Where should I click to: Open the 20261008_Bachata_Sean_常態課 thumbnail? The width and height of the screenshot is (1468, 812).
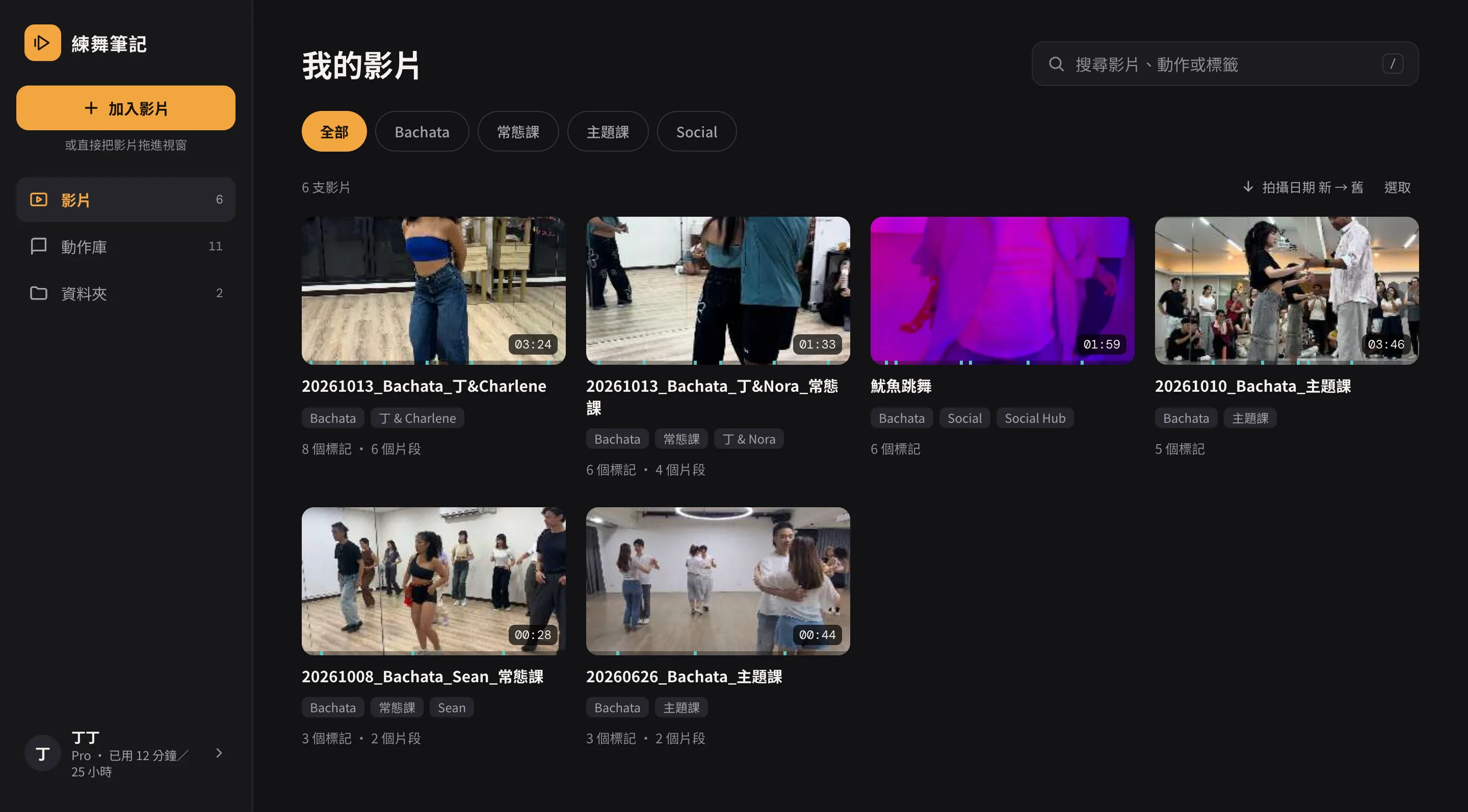click(434, 581)
